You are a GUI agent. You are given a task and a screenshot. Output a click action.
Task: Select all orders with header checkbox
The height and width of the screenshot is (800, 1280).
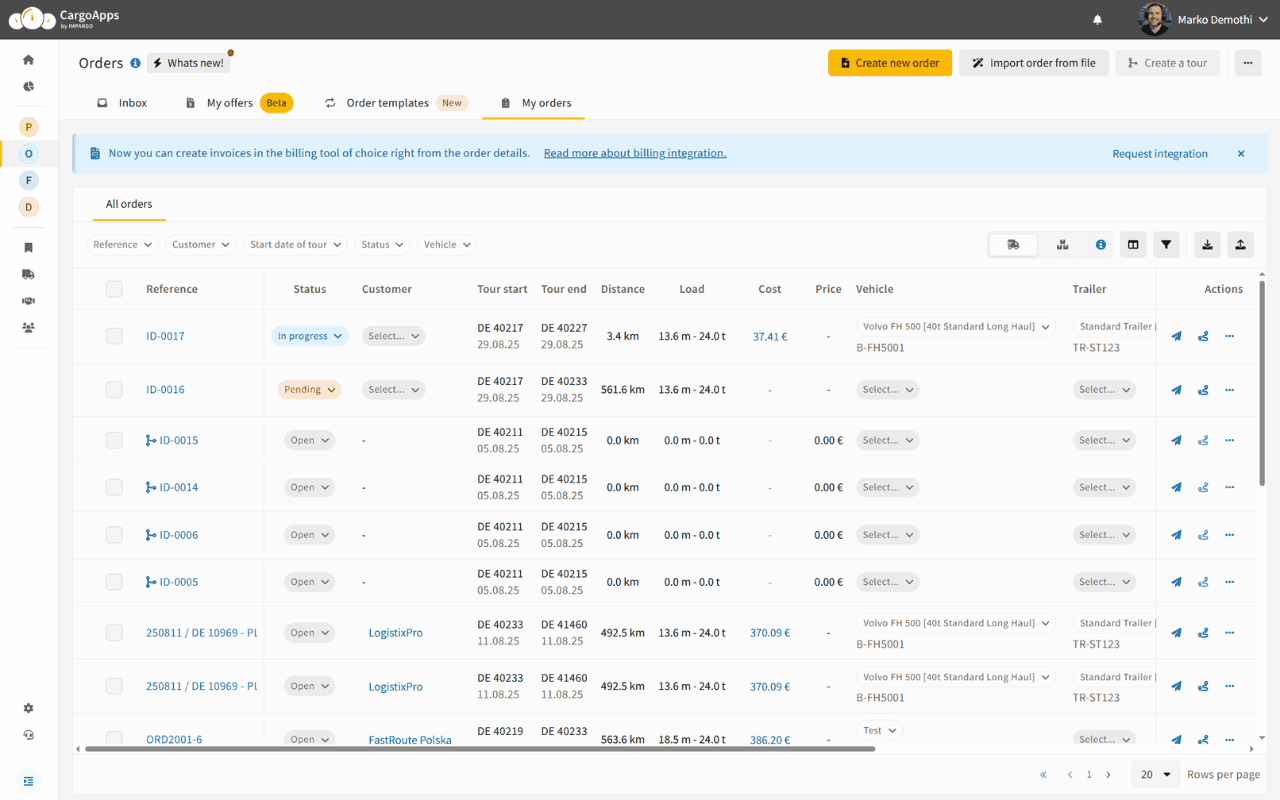click(x=114, y=289)
